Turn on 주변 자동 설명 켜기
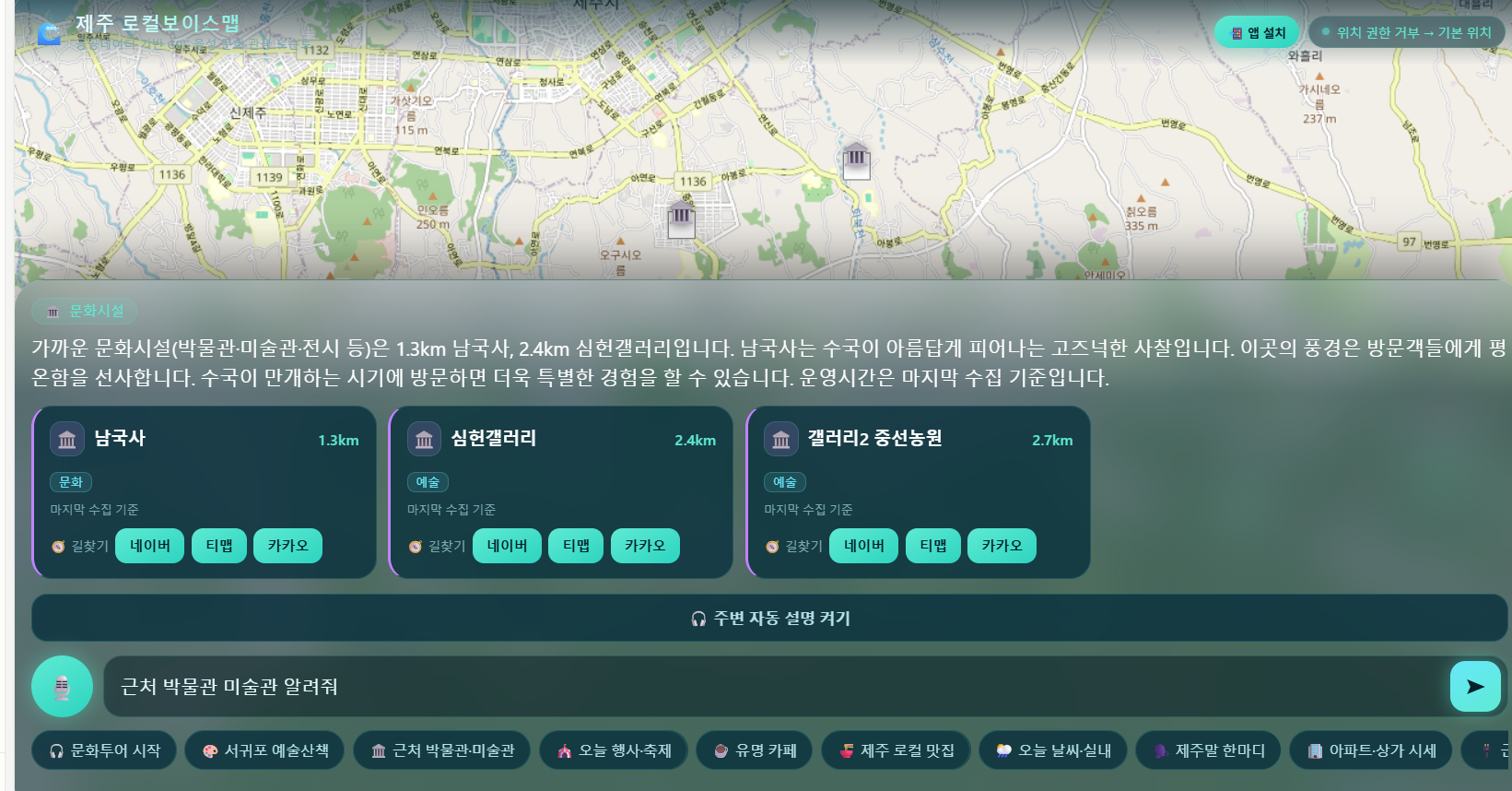1512x791 pixels. click(x=769, y=618)
